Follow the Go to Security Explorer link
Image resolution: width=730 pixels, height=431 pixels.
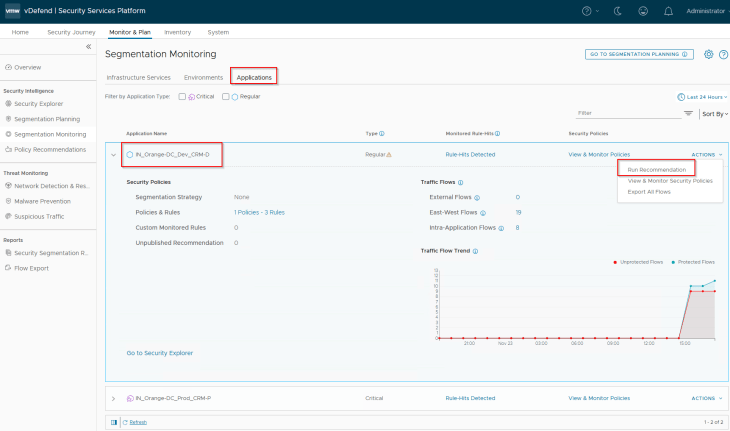(x=160, y=353)
